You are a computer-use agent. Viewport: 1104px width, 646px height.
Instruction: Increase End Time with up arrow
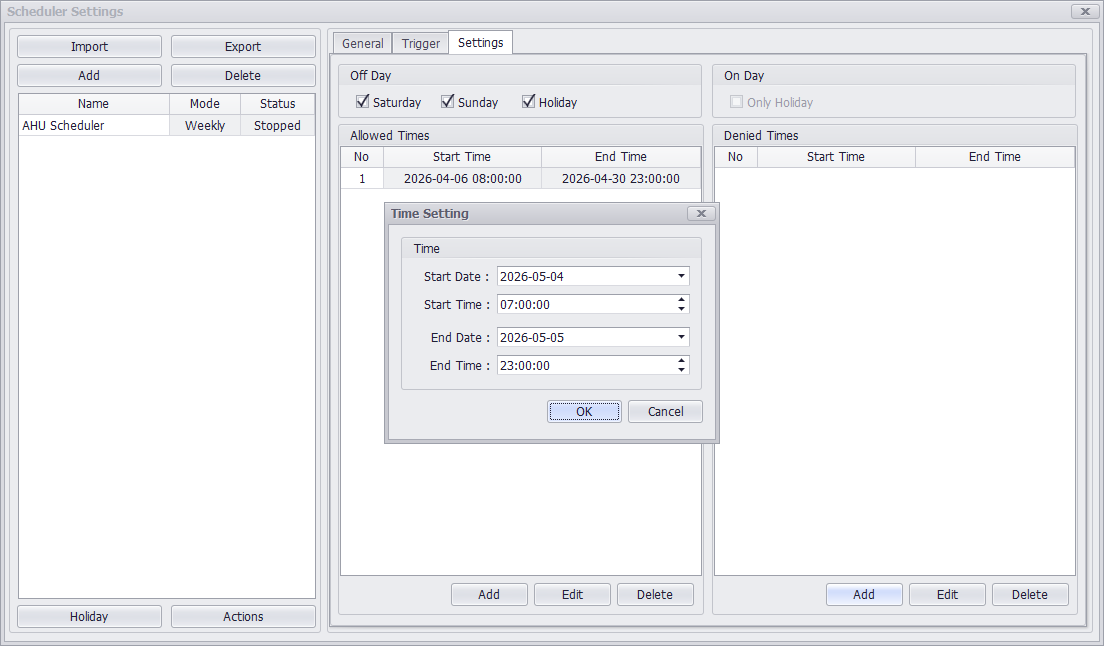(681, 361)
